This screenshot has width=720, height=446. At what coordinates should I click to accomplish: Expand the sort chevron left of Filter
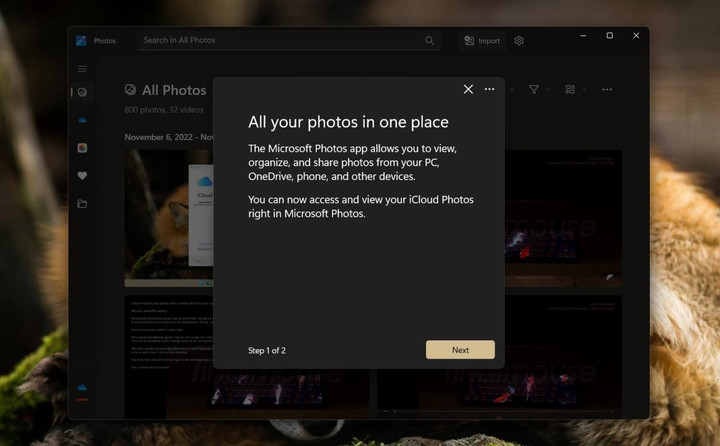click(512, 90)
